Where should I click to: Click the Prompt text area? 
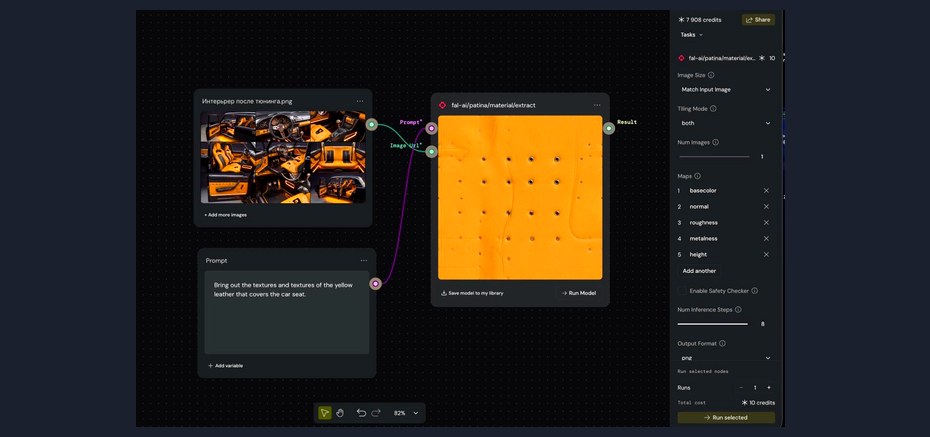point(287,312)
